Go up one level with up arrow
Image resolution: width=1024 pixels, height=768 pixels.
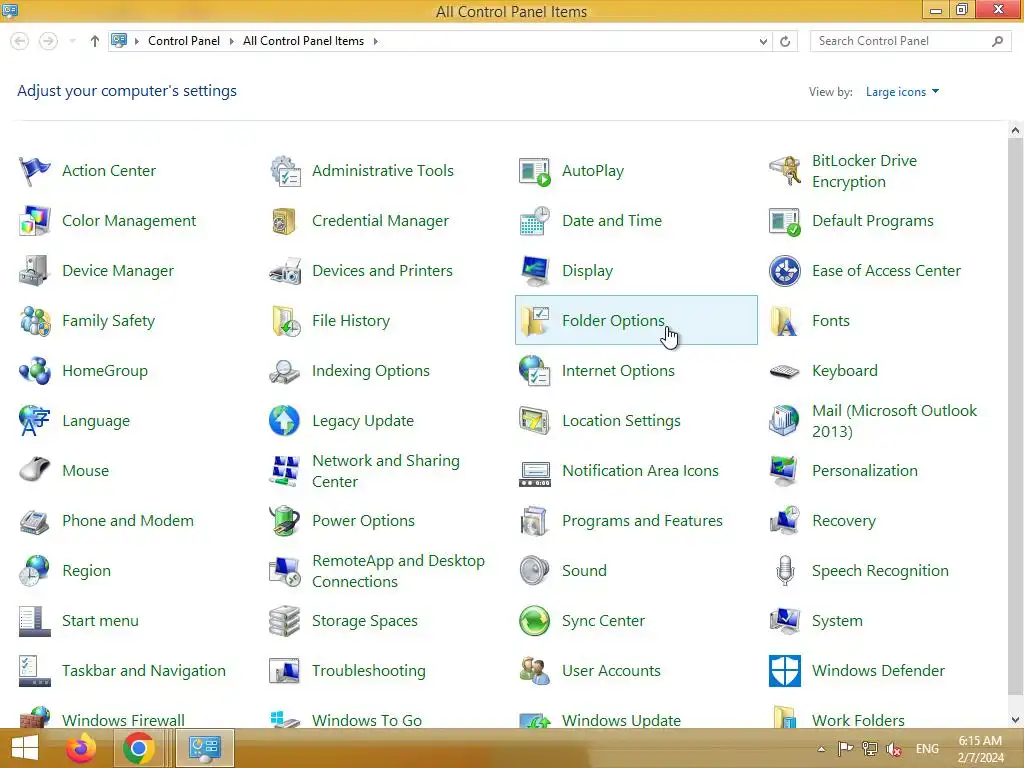click(95, 41)
